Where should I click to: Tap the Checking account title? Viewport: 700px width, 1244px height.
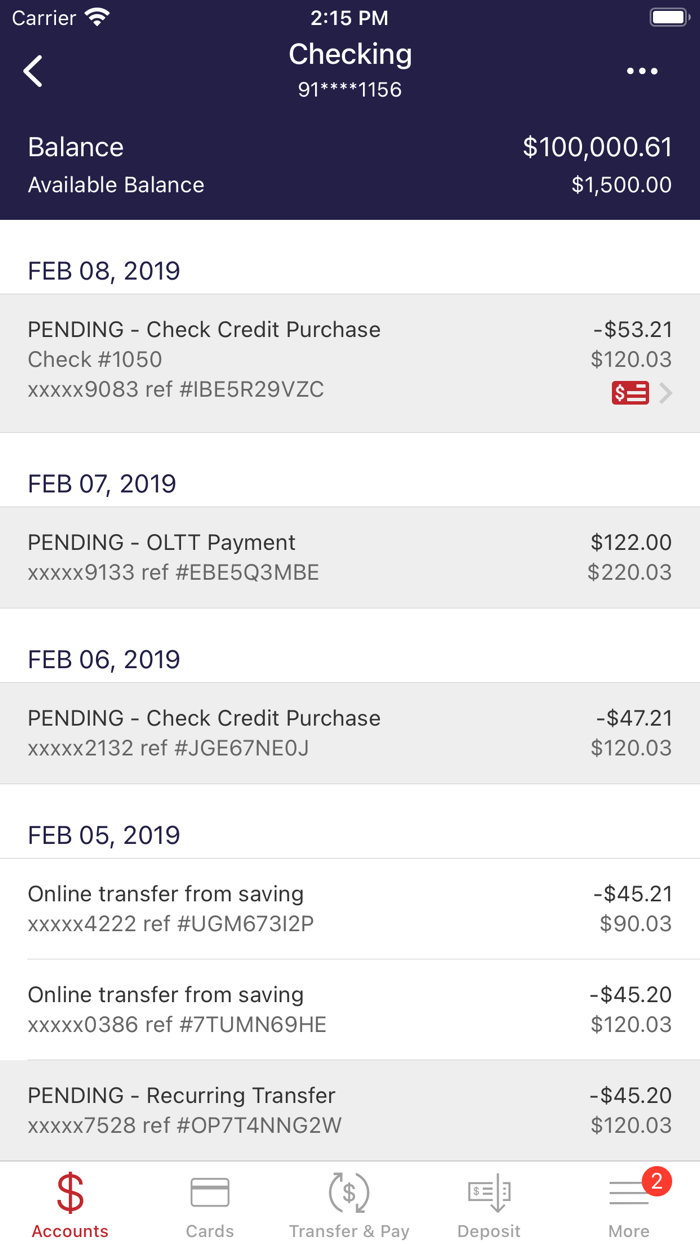coord(350,54)
